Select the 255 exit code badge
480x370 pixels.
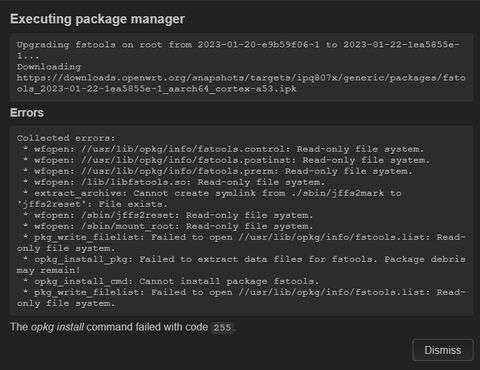pyautogui.click(x=222, y=327)
